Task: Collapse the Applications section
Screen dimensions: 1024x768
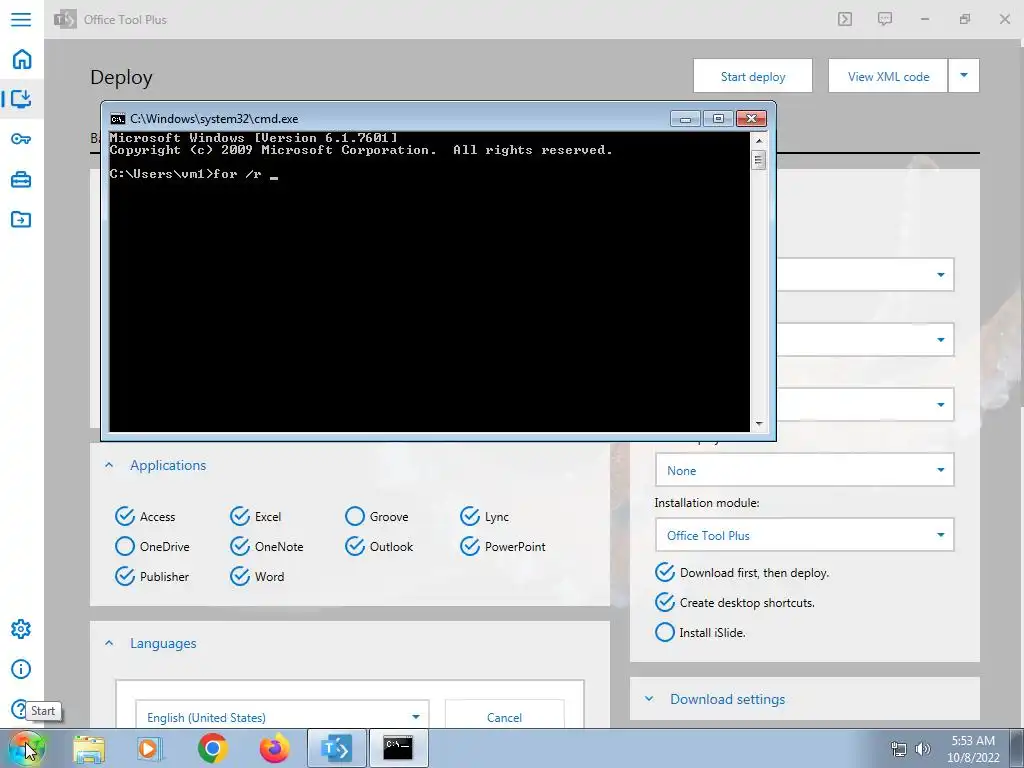Action: point(110,465)
